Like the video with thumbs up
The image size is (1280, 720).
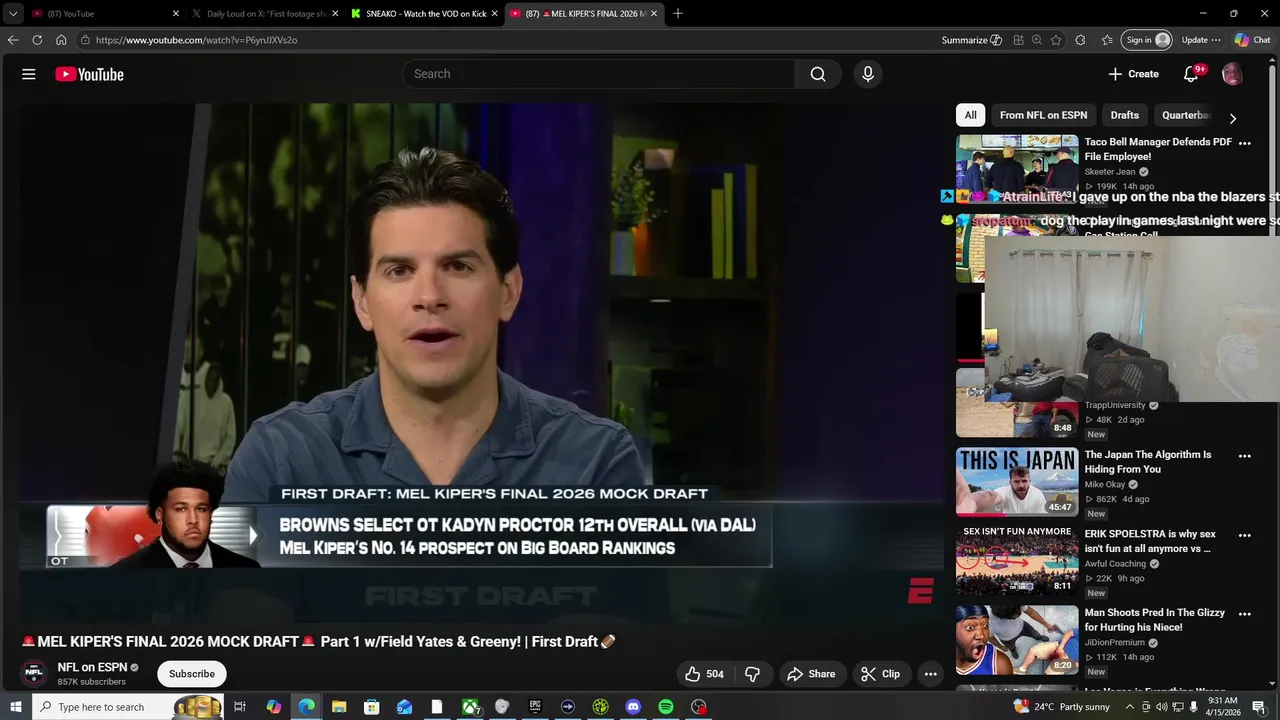[704, 674]
